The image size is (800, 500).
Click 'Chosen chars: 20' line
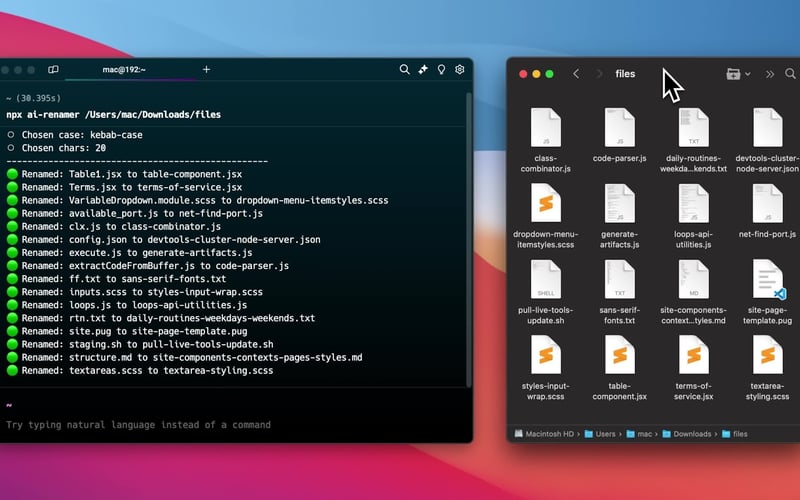57,148
